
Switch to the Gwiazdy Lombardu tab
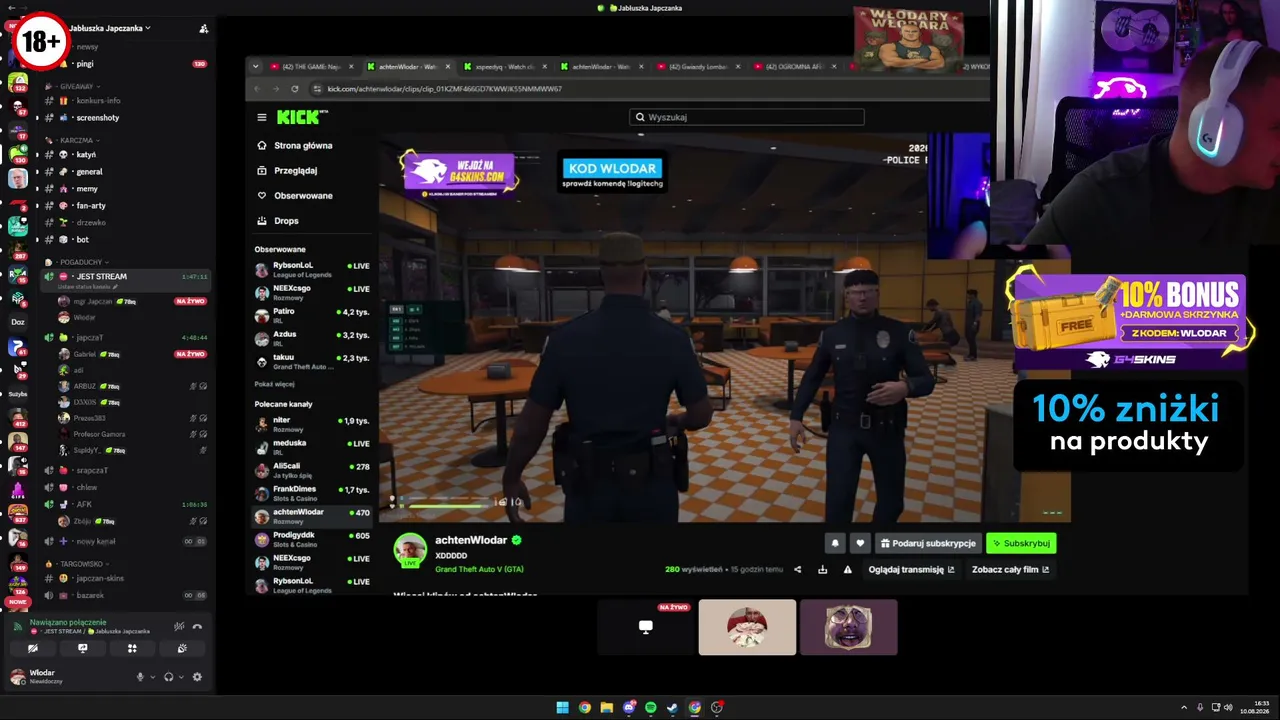point(699,67)
